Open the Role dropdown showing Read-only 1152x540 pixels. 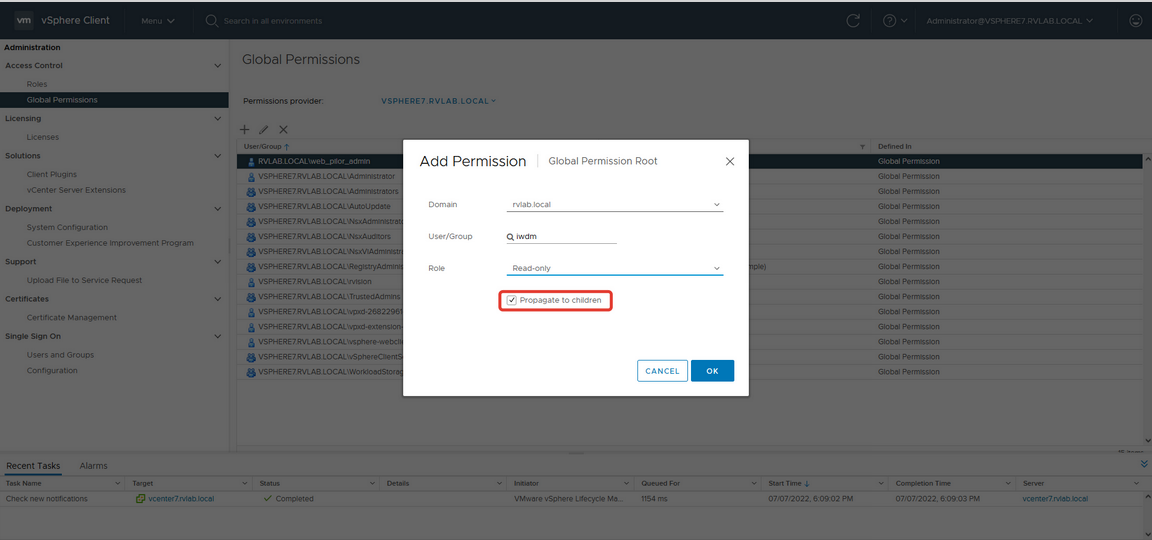[614, 268]
